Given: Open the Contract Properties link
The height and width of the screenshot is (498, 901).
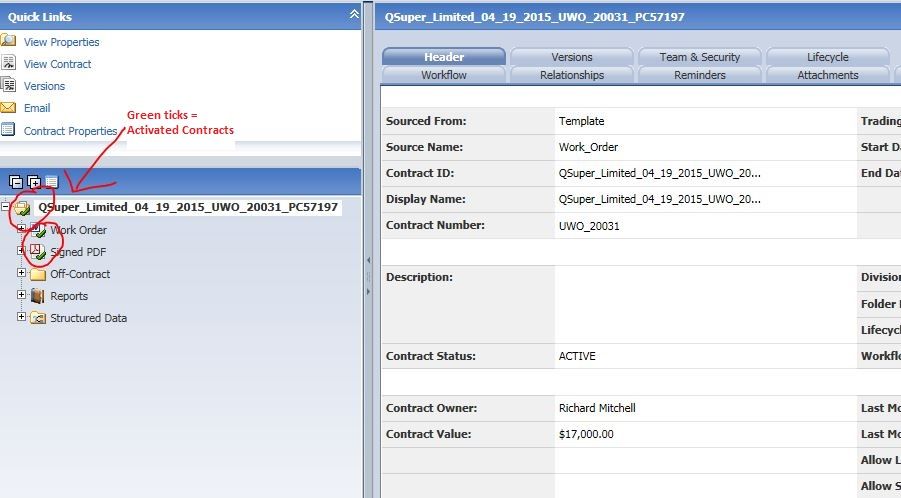Looking at the screenshot, I should click(x=70, y=131).
